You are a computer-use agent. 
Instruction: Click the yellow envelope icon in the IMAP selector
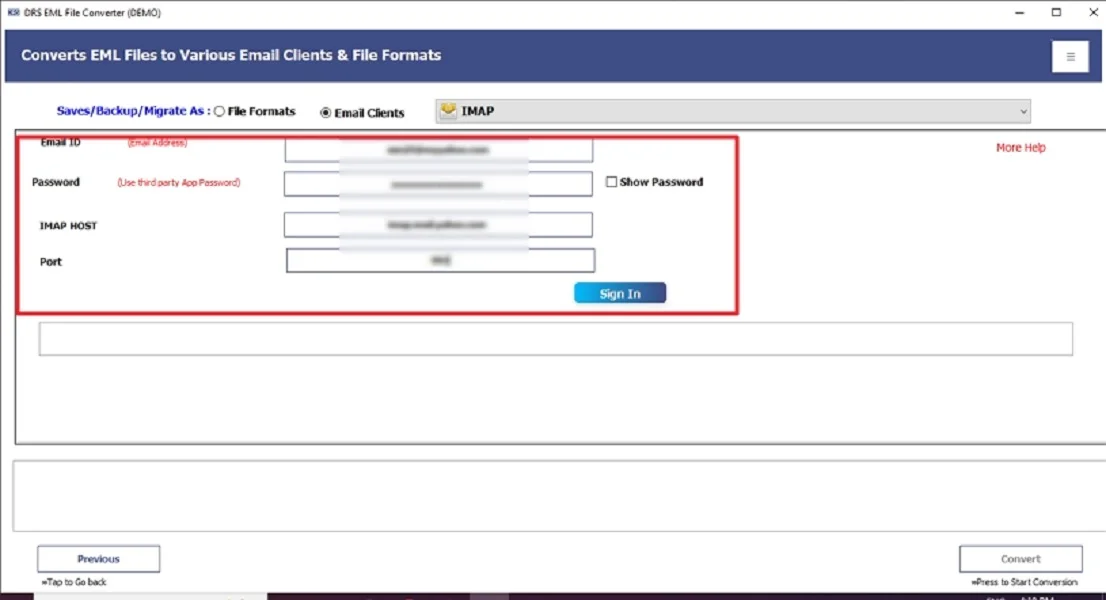pos(448,111)
